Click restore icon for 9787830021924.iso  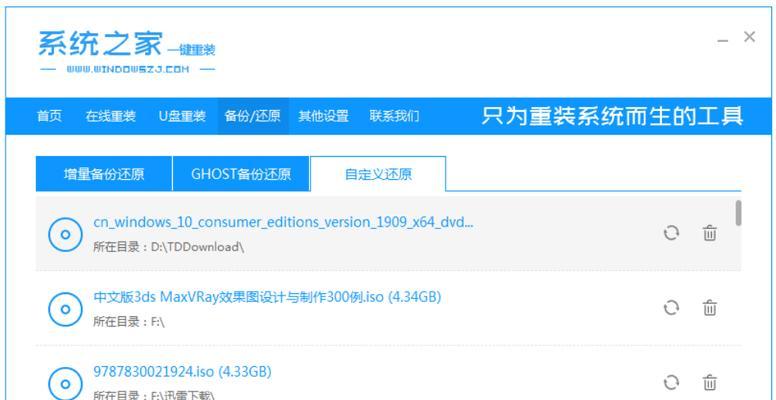click(x=671, y=382)
